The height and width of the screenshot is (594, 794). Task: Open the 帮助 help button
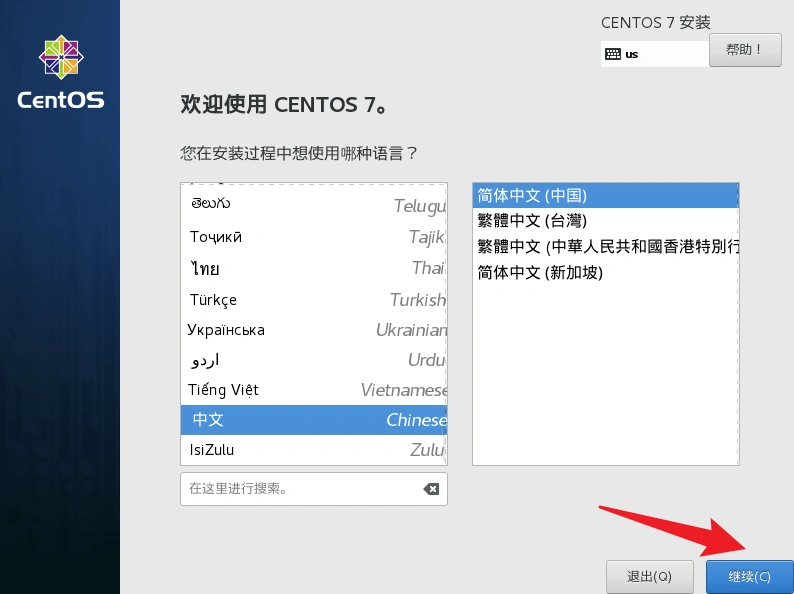click(x=745, y=49)
